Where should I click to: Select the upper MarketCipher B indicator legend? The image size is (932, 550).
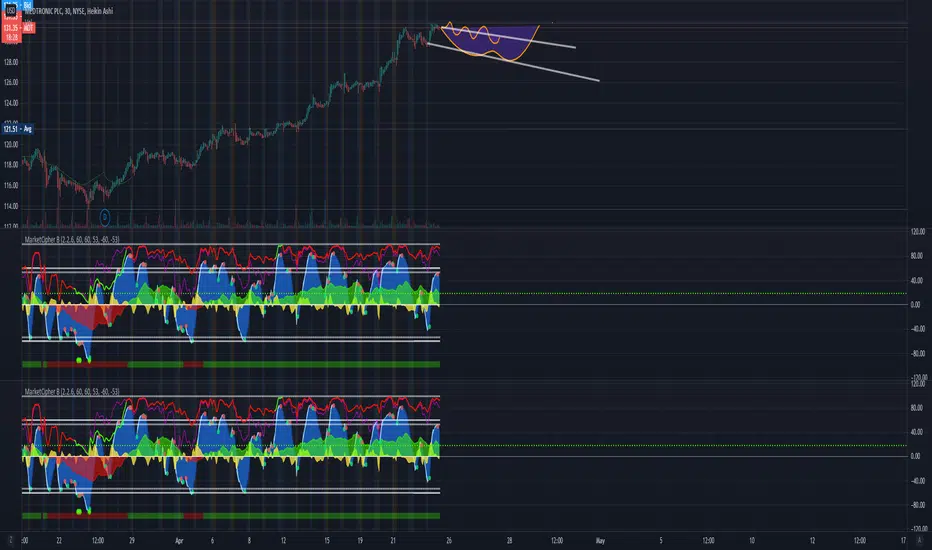tap(72, 240)
